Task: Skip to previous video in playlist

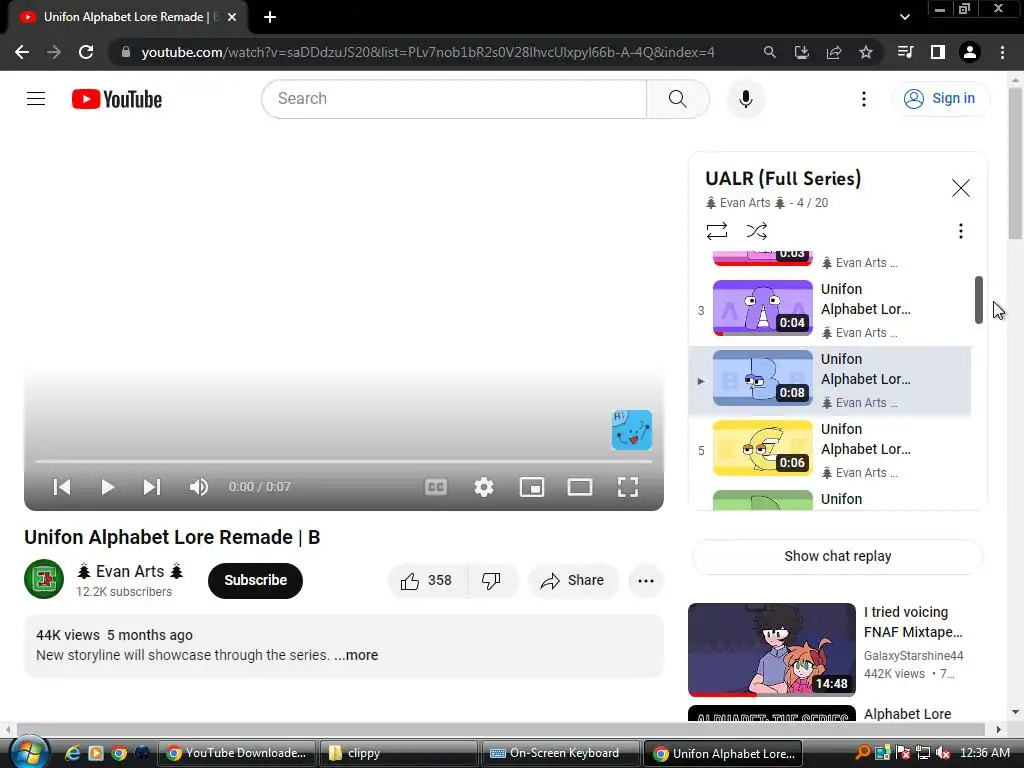Action: (62, 487)
